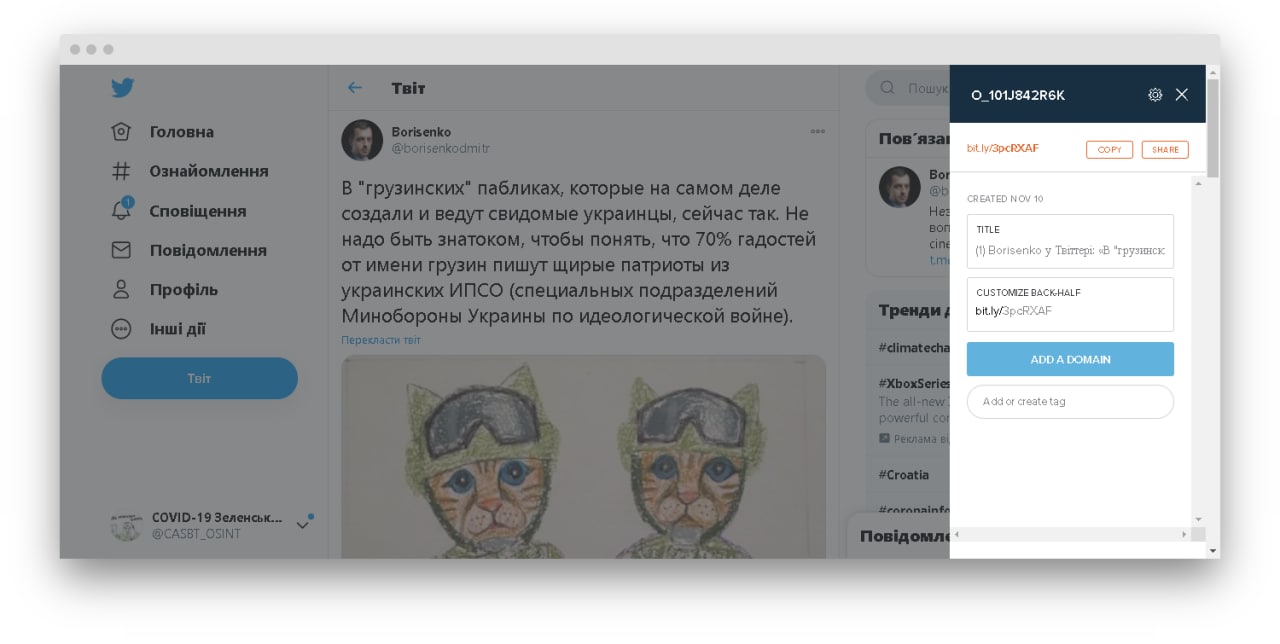Screen dimensions: 1280x644
Task: Open Сповіщення bell notifications icon
Action: coord(121,210)
